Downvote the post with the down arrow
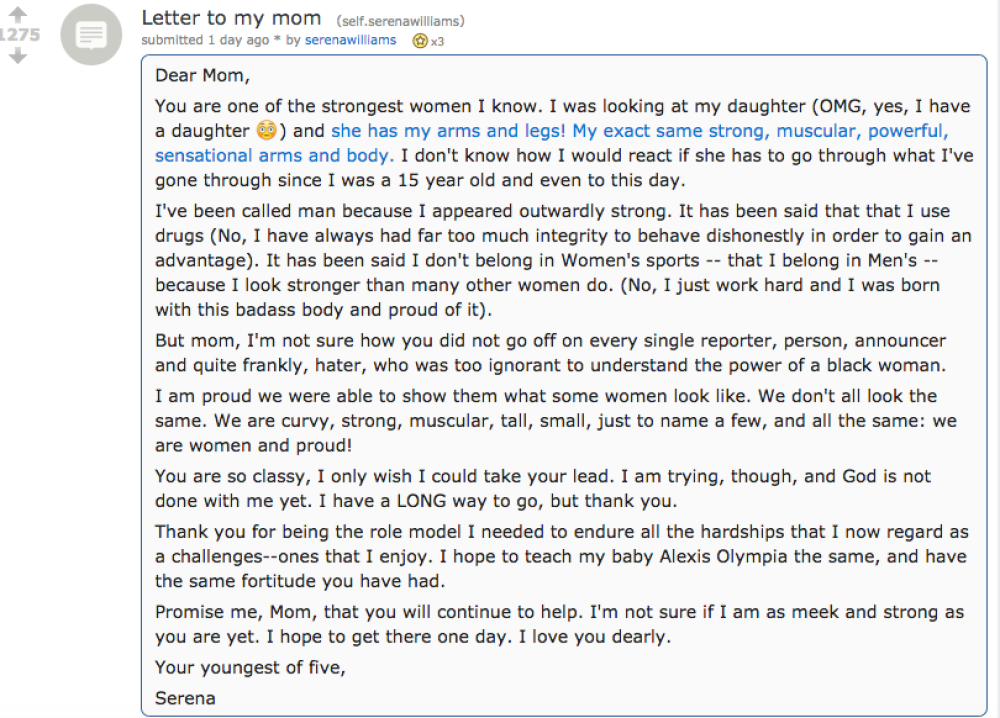This screenshot has width=1000, height=718. 18,56
